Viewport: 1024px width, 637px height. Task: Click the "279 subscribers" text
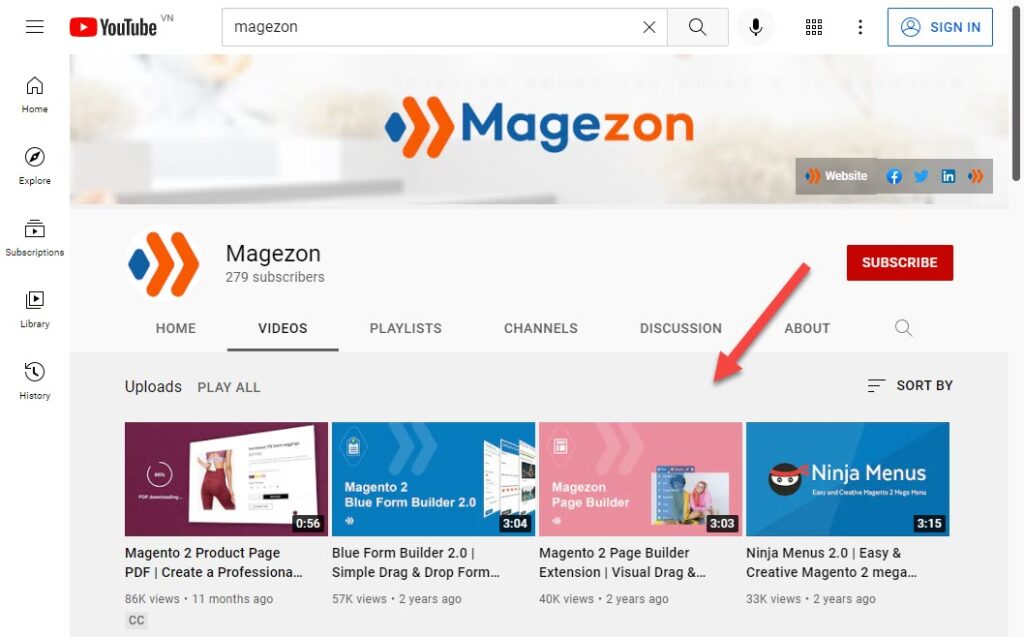point(275,277)
